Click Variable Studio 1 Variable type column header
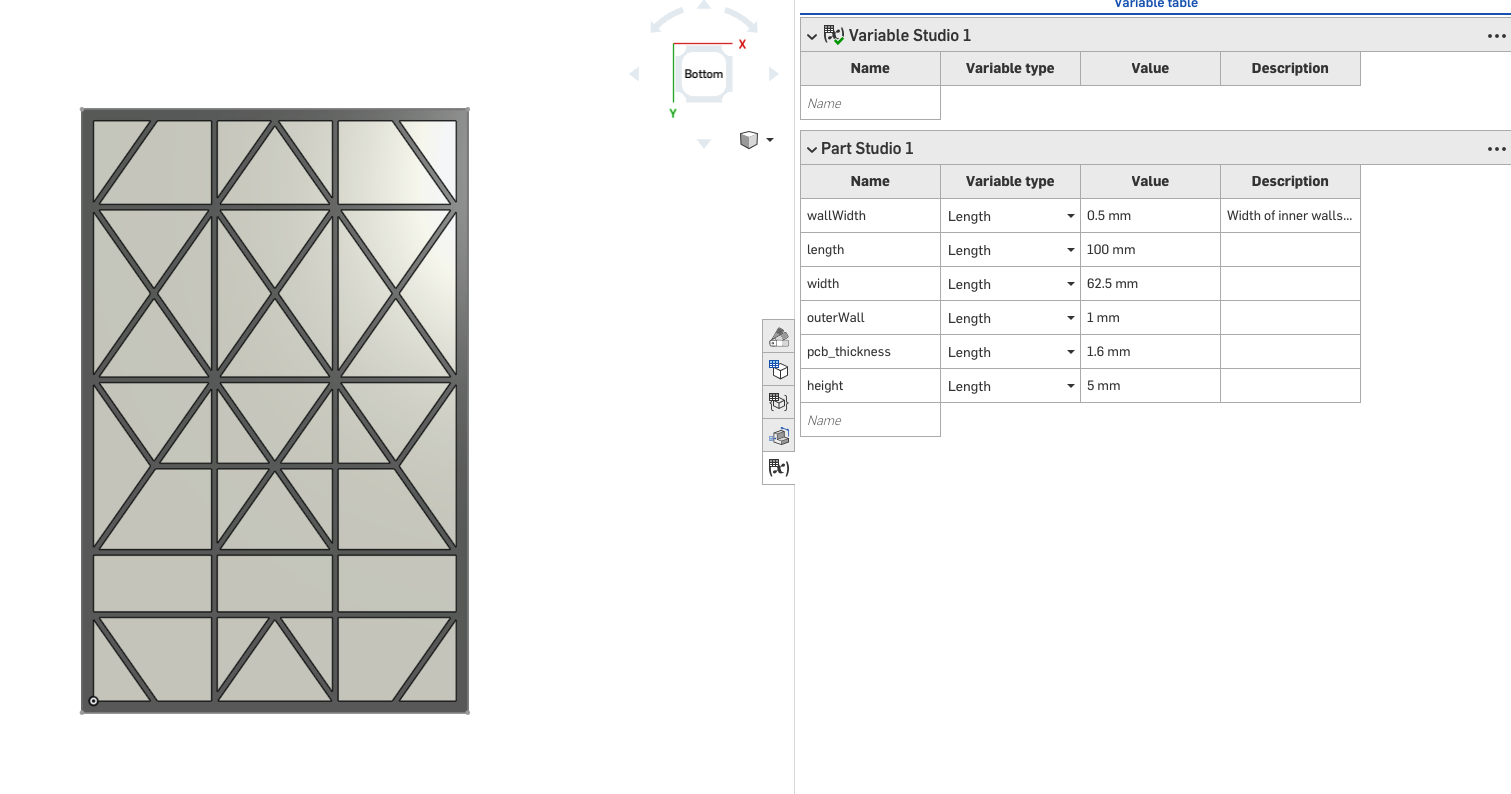The height and width of the screenshot is (794, 1511). click(1010, 68)
